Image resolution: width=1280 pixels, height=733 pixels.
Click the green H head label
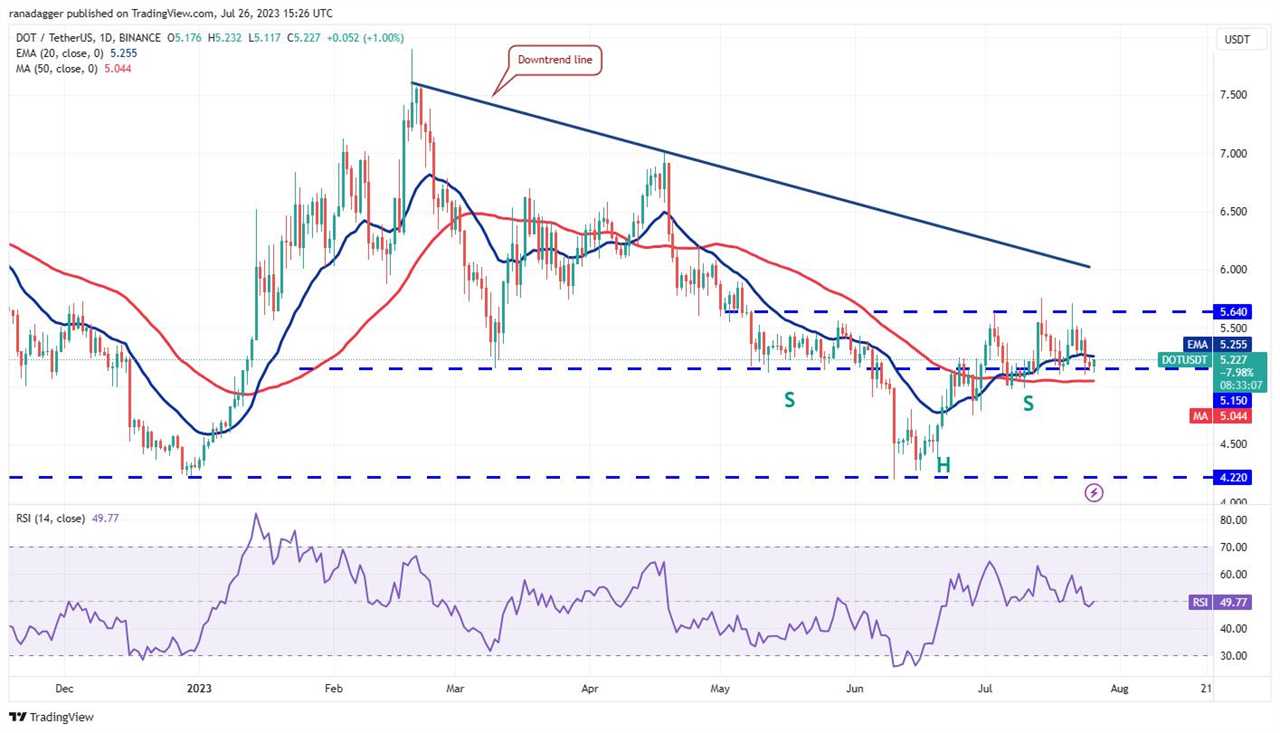pos(942,466)
